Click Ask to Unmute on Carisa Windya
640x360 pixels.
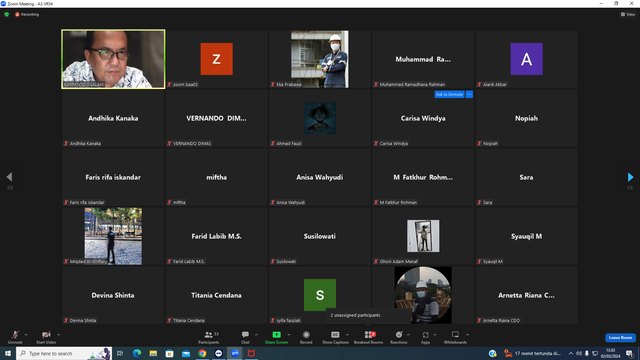(x=449, y=94)
